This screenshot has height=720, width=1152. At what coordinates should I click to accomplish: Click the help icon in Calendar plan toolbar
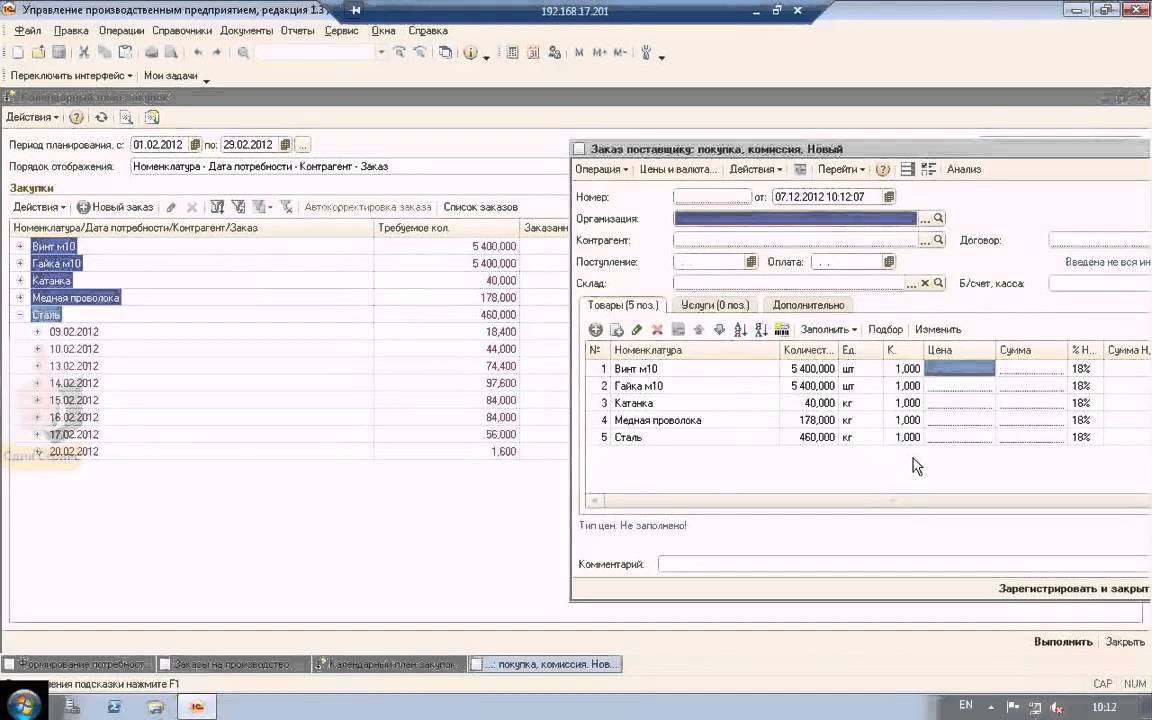[76, 118]
